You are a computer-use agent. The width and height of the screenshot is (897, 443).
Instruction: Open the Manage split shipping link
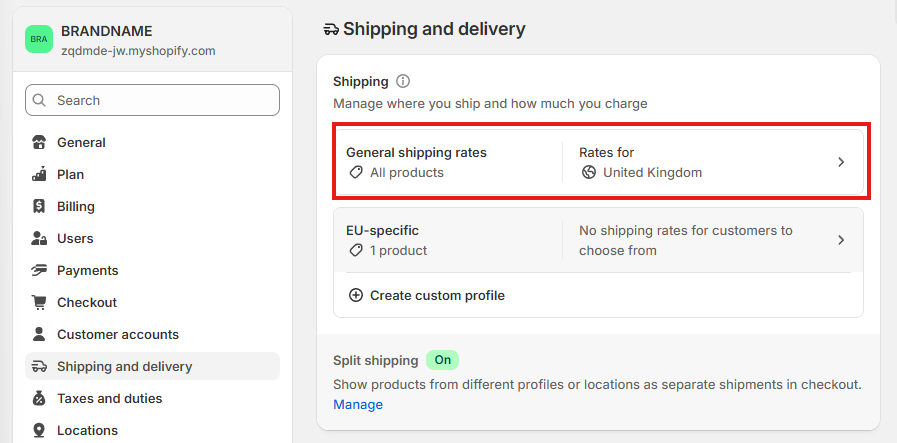click(358, 405)
